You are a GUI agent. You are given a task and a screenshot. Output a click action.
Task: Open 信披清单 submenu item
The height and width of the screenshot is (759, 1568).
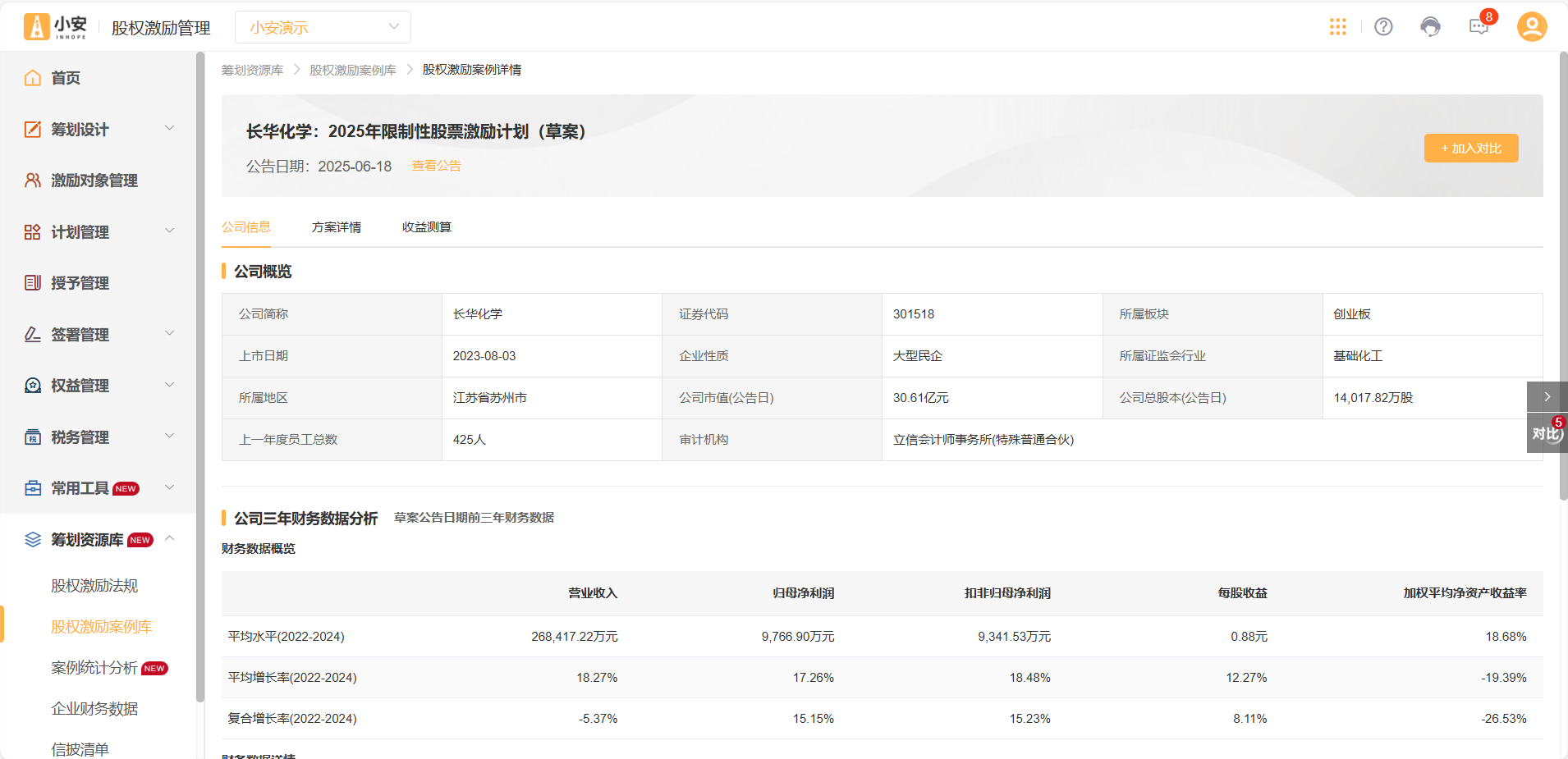[x=80, y=749]
